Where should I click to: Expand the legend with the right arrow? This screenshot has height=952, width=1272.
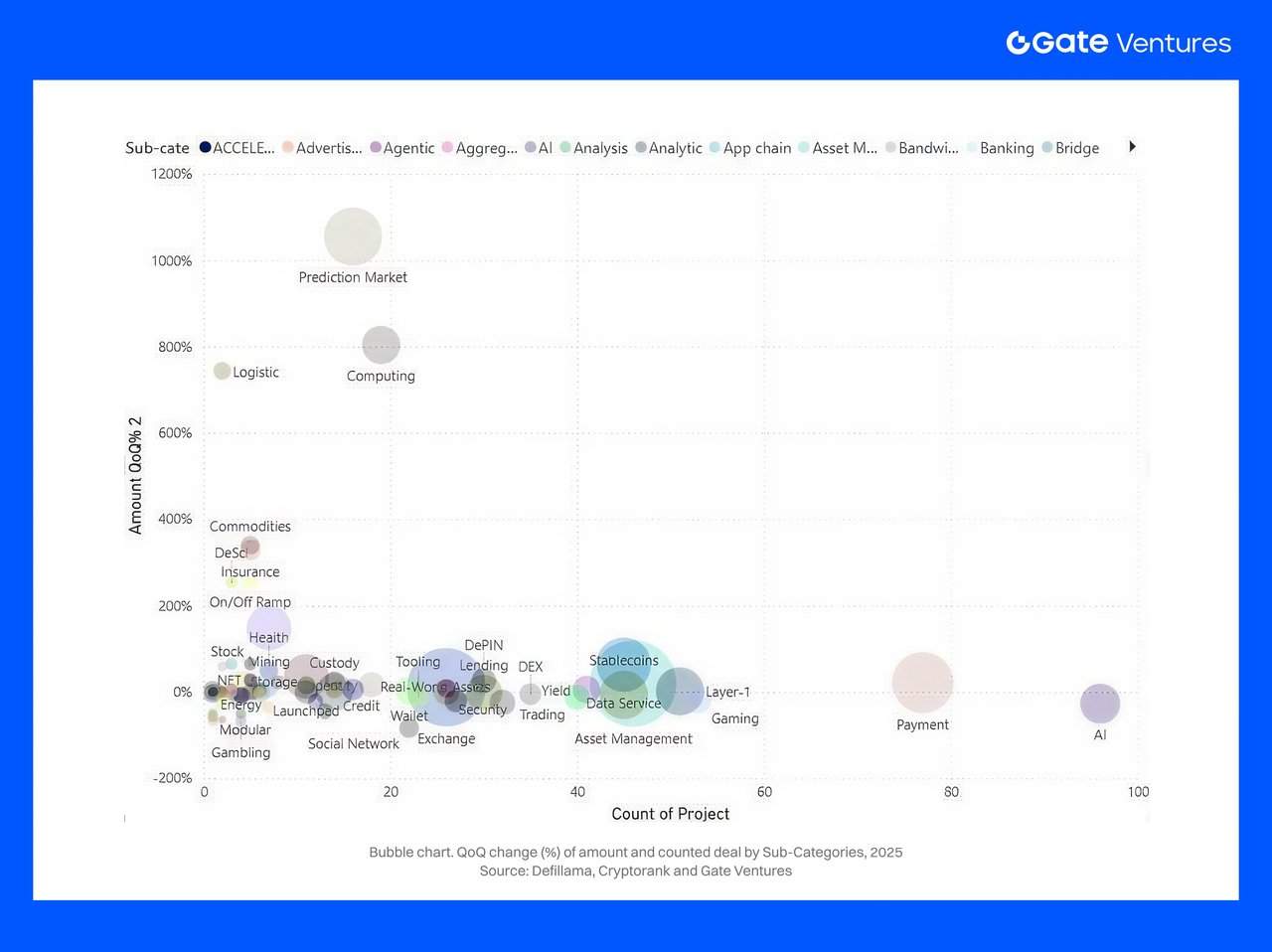[x=1132, y=147]
